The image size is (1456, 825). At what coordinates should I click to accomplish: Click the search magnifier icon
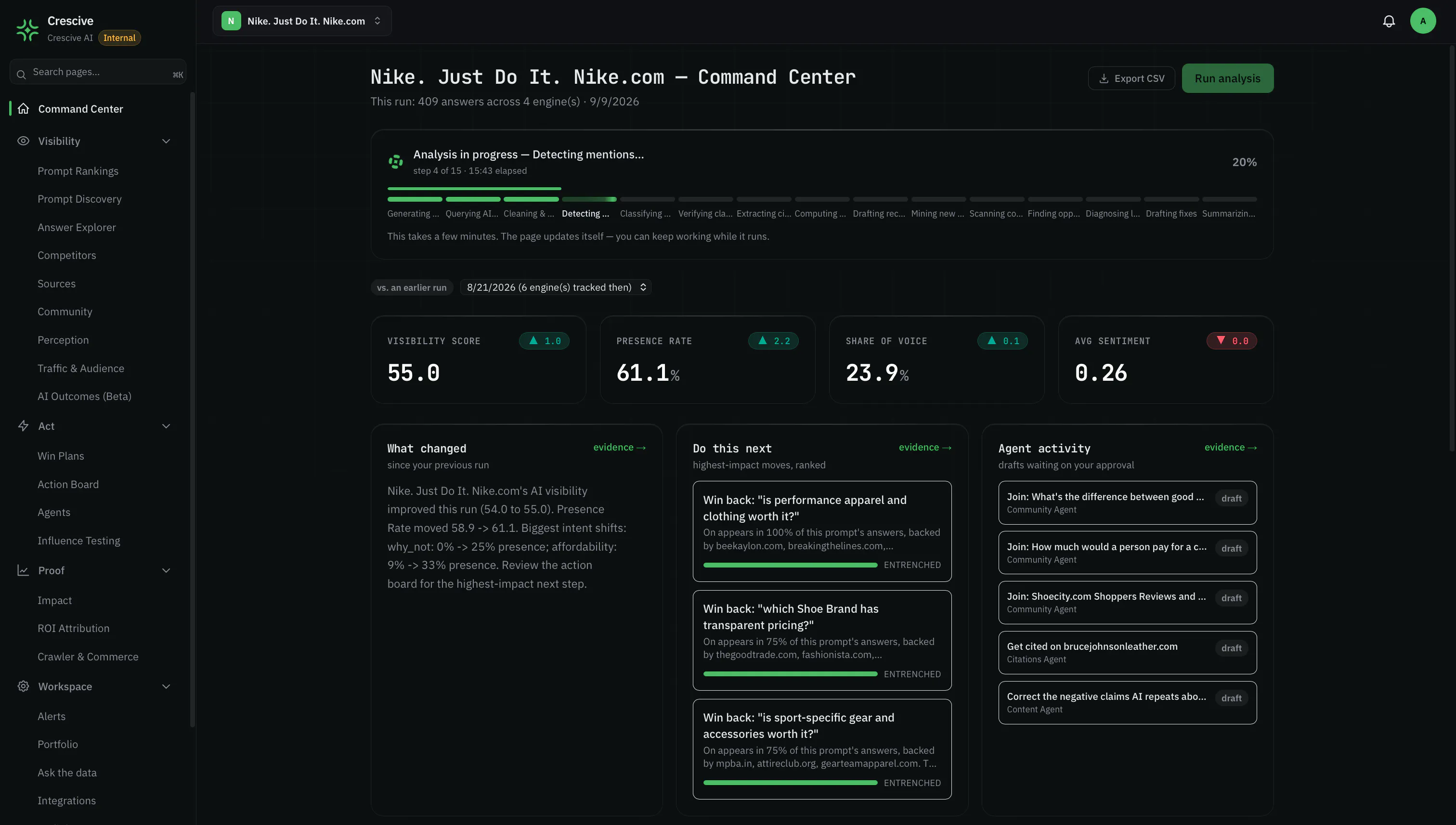click(21, 74)
